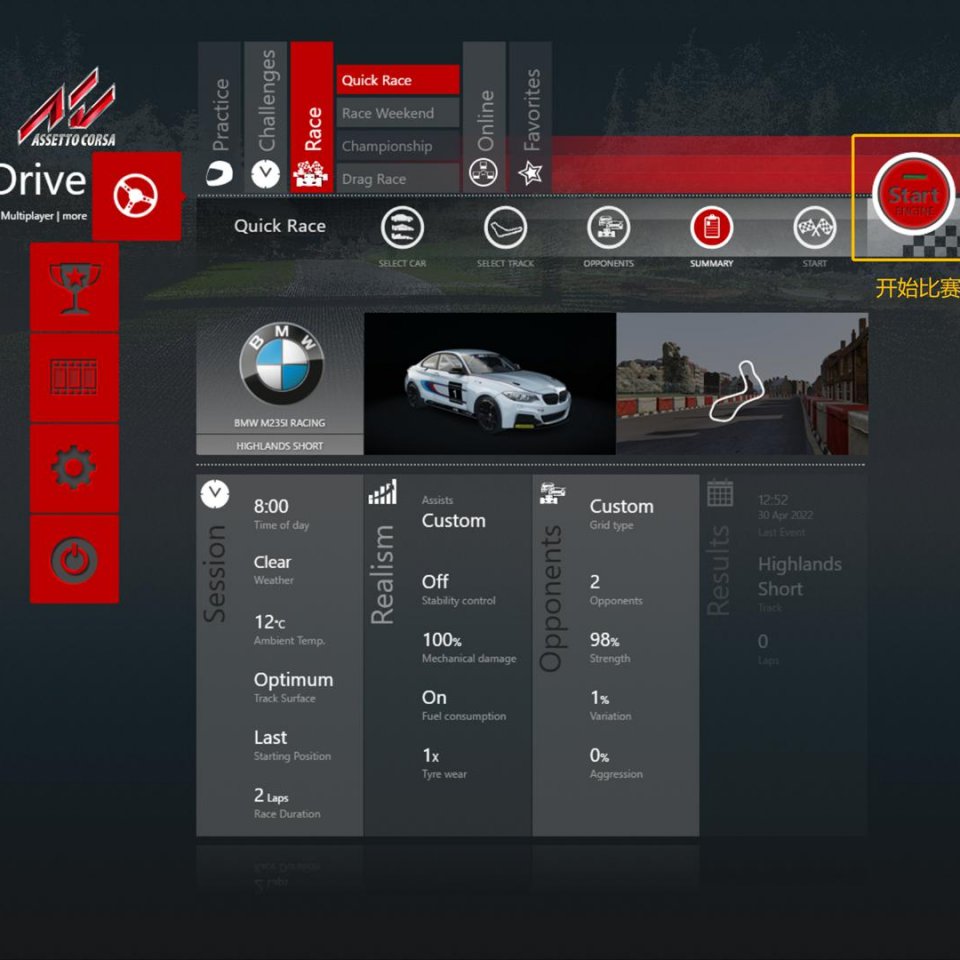Screen dimensions: 960x960
Task: Choose Quick Race mode
Action: point(398,80)
